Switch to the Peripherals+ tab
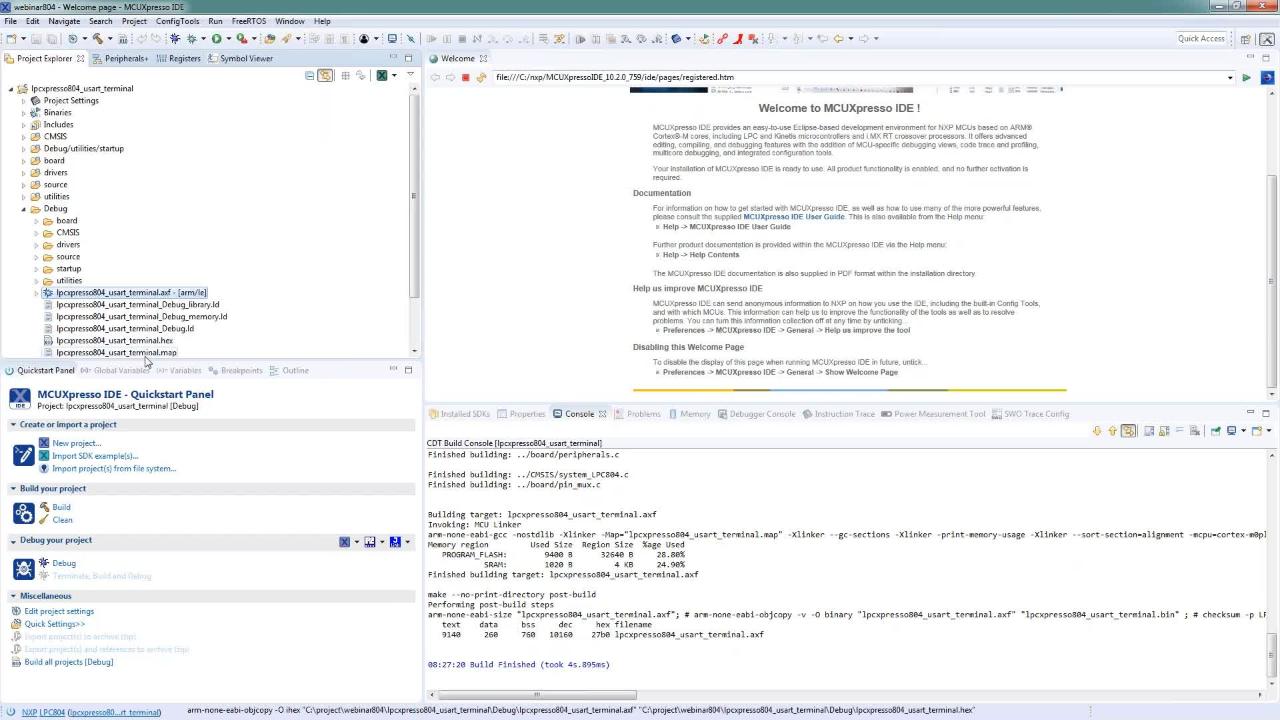This screenshot has width=1280, height=720. point(126,58)
